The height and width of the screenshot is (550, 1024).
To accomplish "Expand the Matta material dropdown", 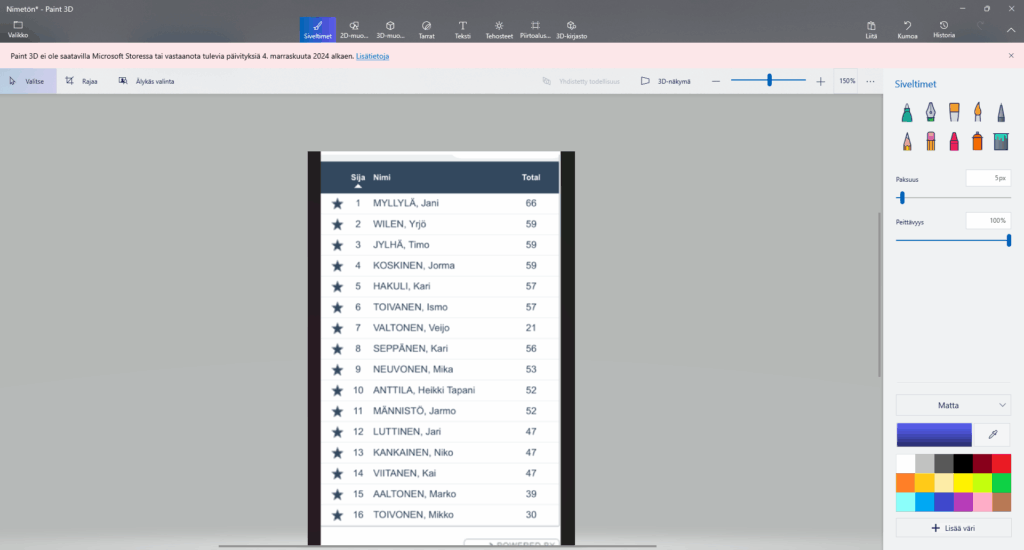I will (x=953, y=405).
